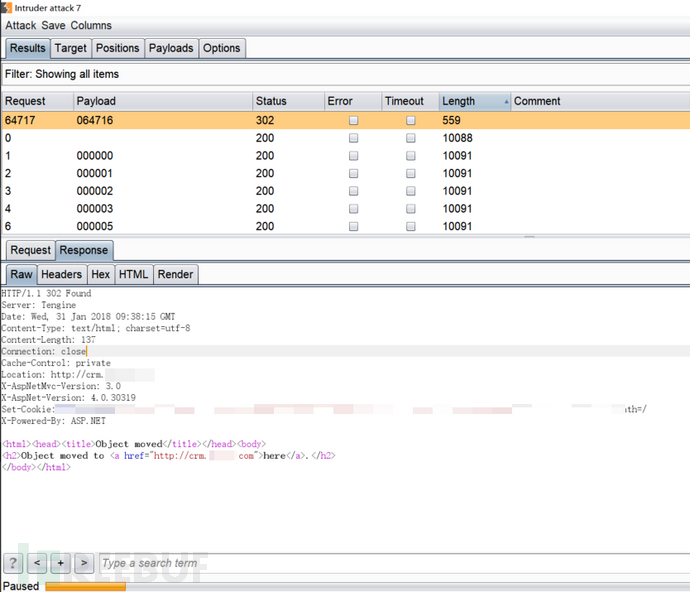Screen dimensions: 690x592
Task: Switch to the Target tab
Action: click(x=70, y=48)
